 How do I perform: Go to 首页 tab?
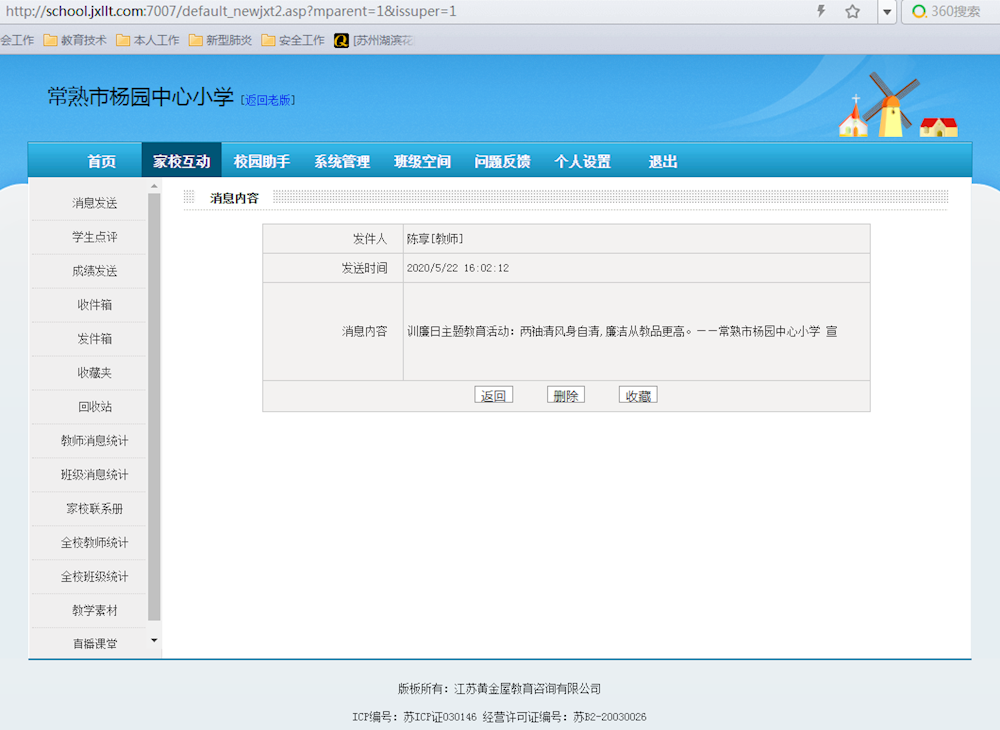(x=102, y=161)
